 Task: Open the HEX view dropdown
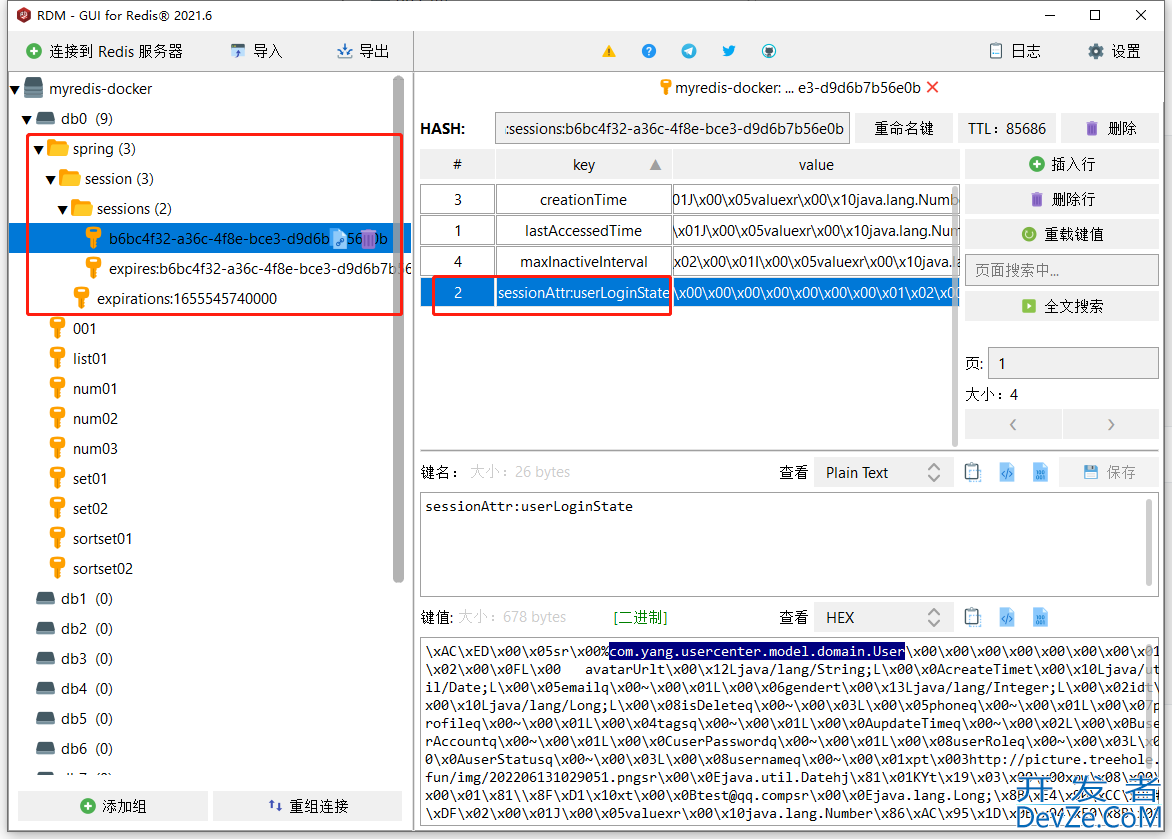[x=883, y=618]
